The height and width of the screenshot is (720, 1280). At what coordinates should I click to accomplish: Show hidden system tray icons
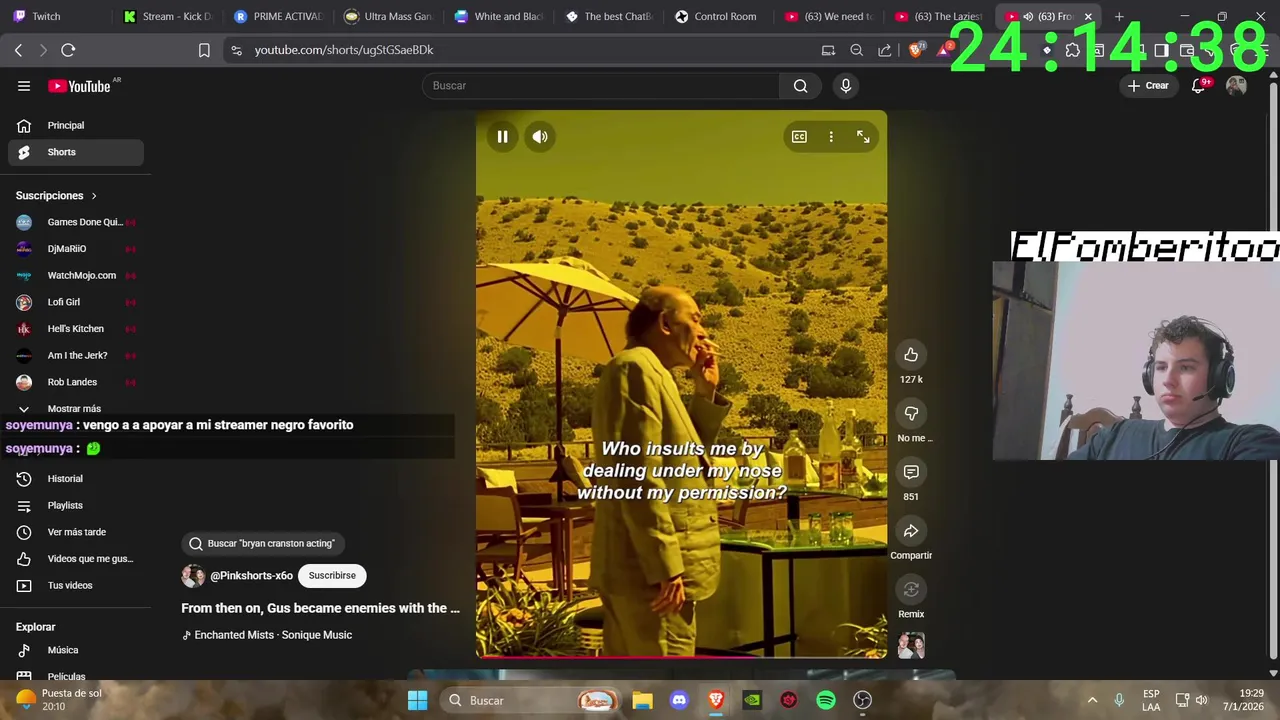point(1092,701)
